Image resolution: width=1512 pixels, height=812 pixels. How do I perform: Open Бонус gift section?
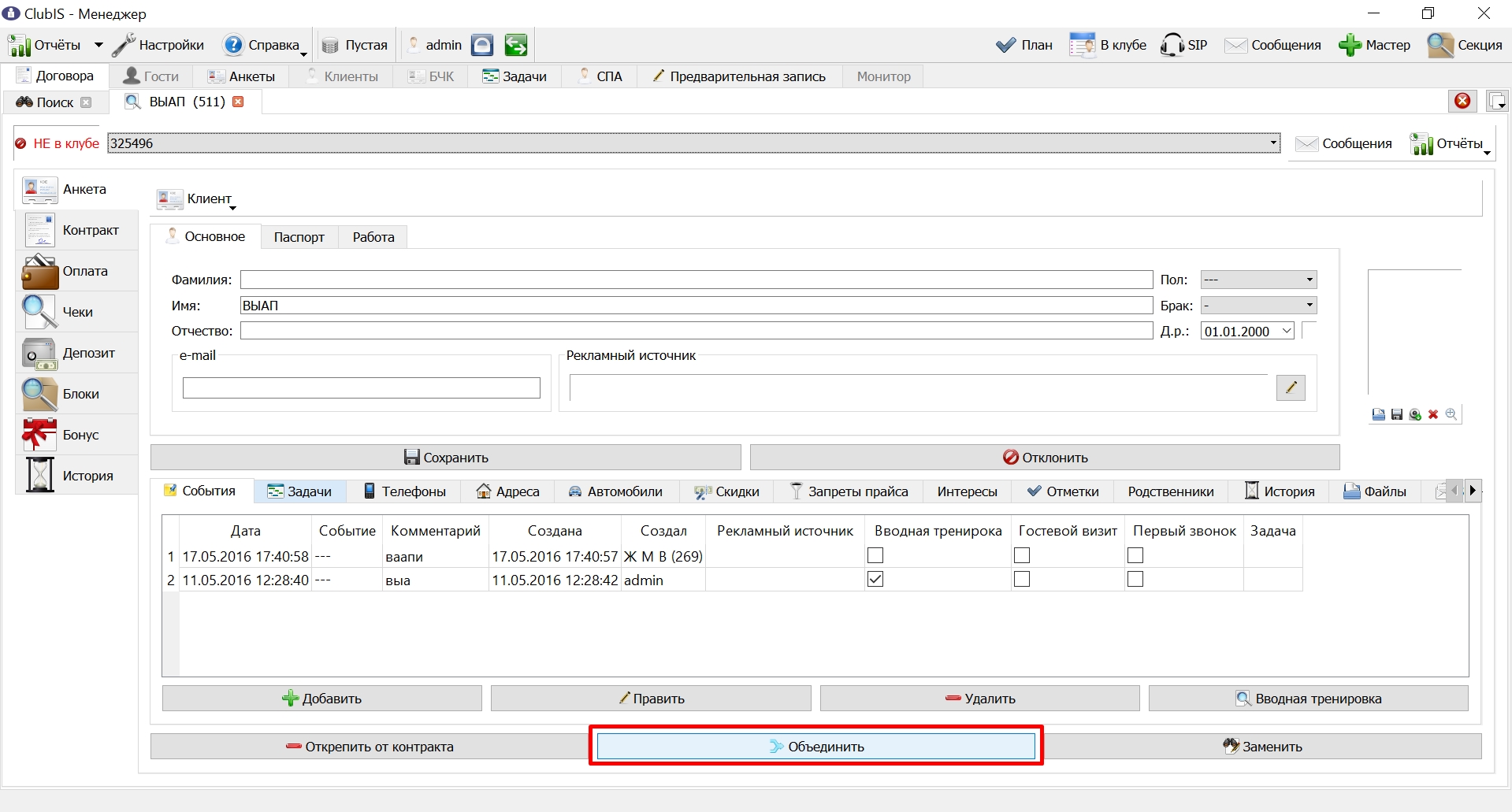[x=76, y=436]
